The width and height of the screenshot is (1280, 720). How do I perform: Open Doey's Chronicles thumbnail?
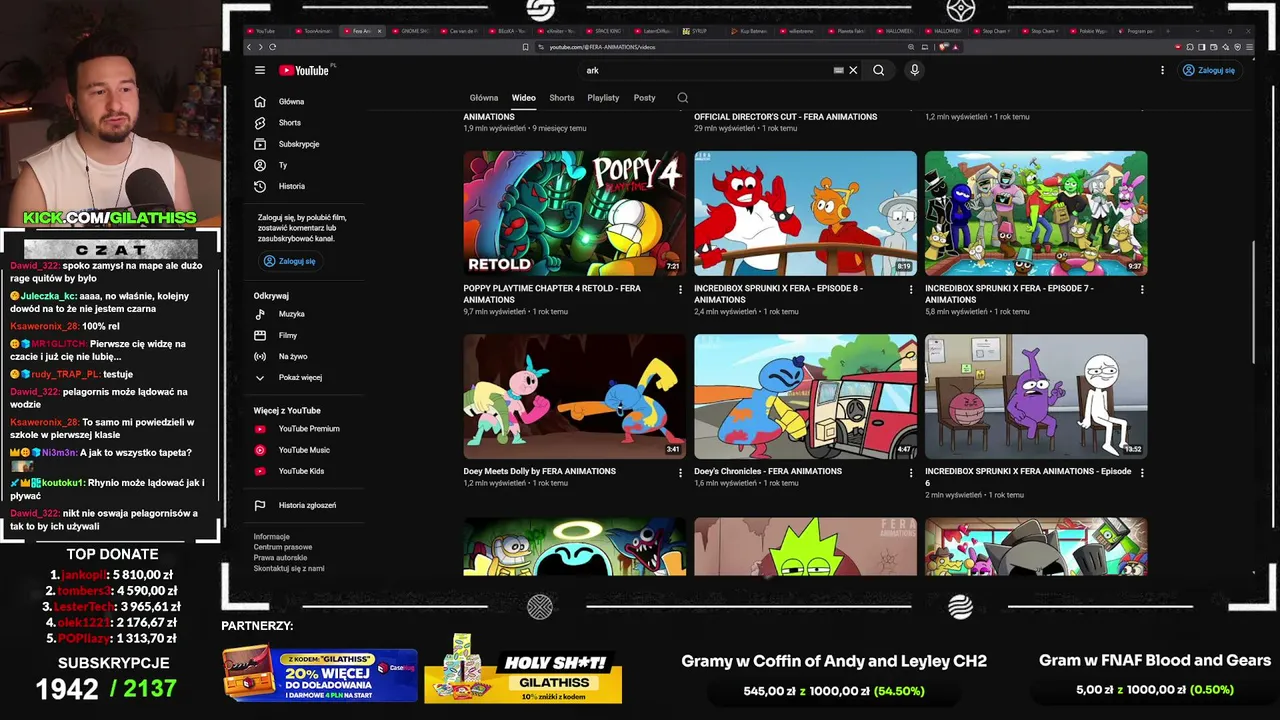[x=805, y=396]
